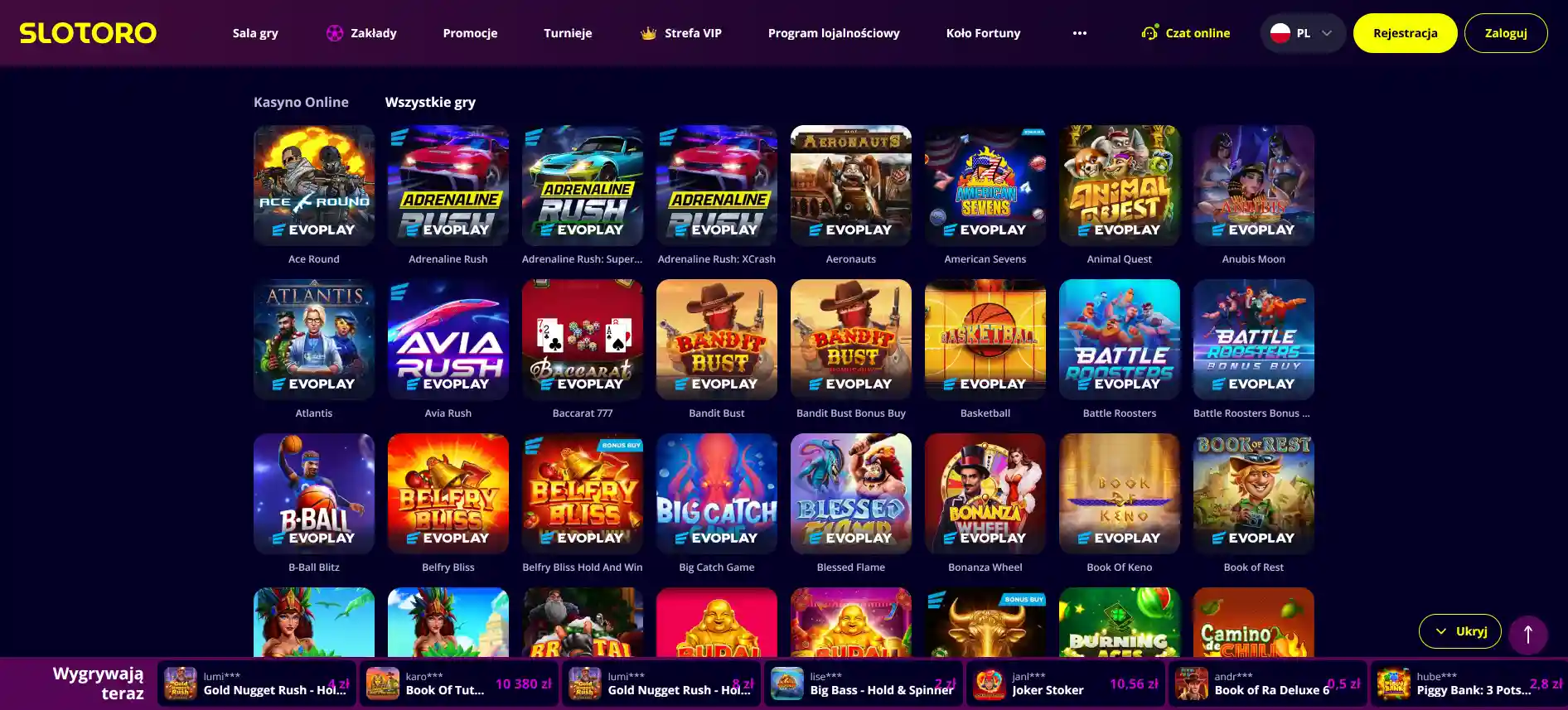The height and width of the screenshot is (710, 1568).
Task: Open Czat online headset icon
Action: tap(1149, 33)
